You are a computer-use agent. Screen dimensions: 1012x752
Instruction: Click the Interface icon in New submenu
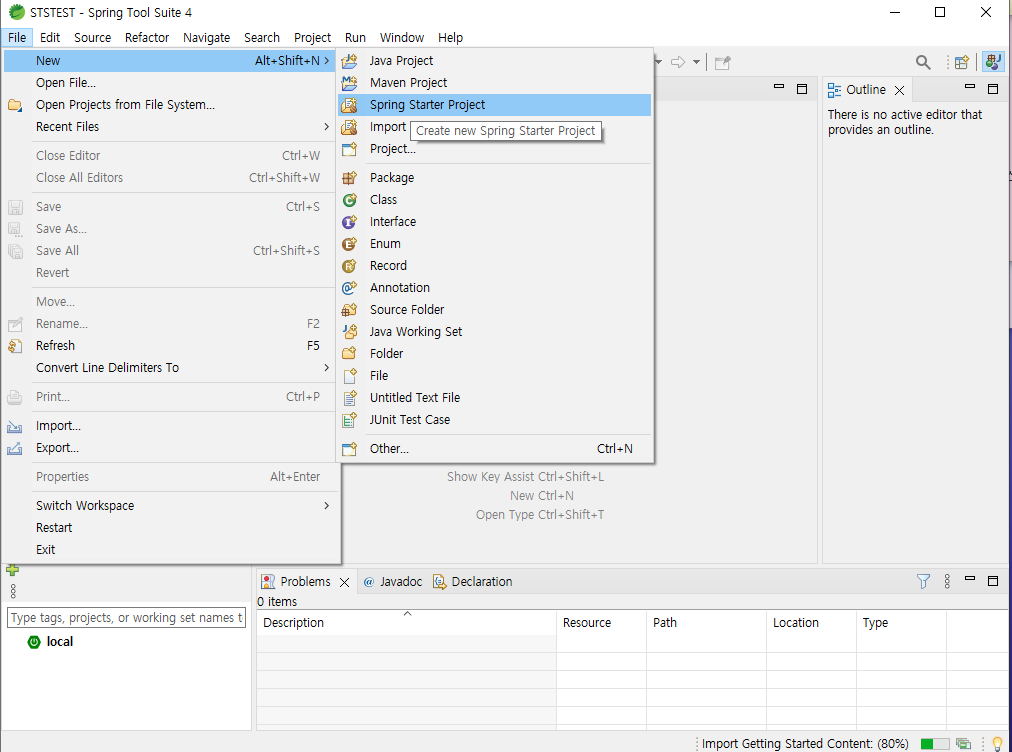click(349, 222)
